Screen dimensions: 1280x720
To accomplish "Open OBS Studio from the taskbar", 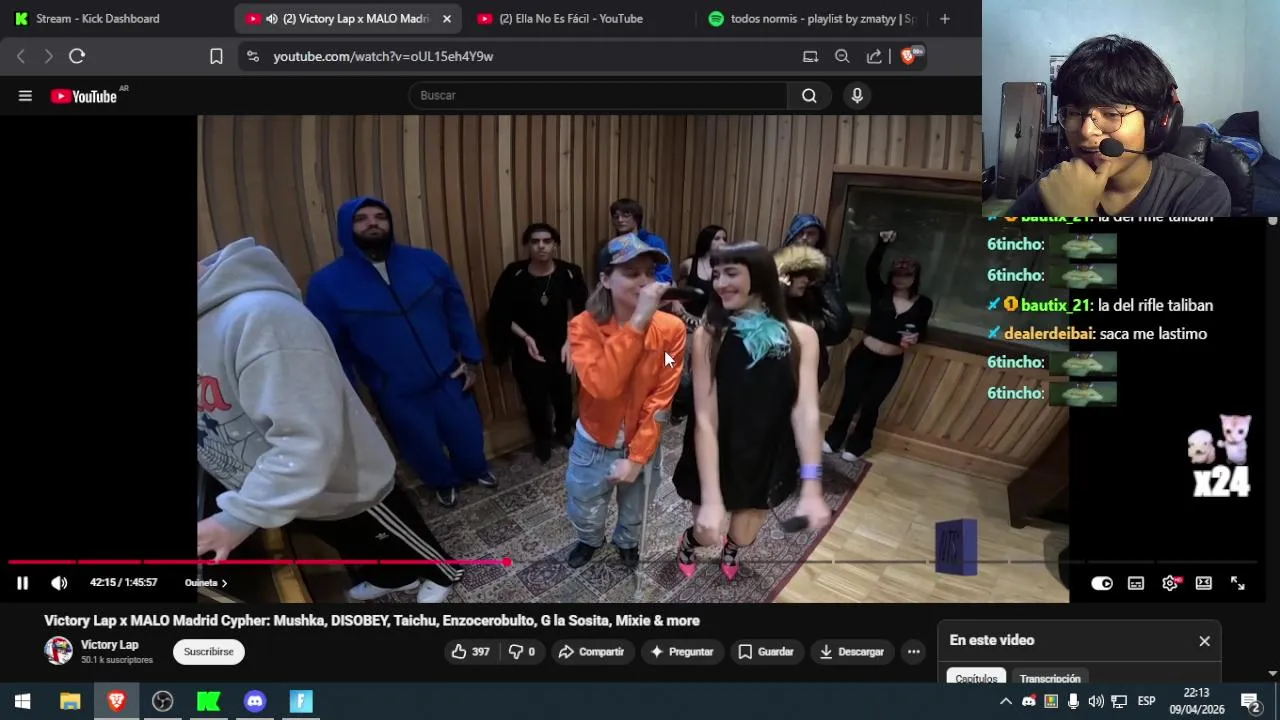I will [x=162, y=702].
